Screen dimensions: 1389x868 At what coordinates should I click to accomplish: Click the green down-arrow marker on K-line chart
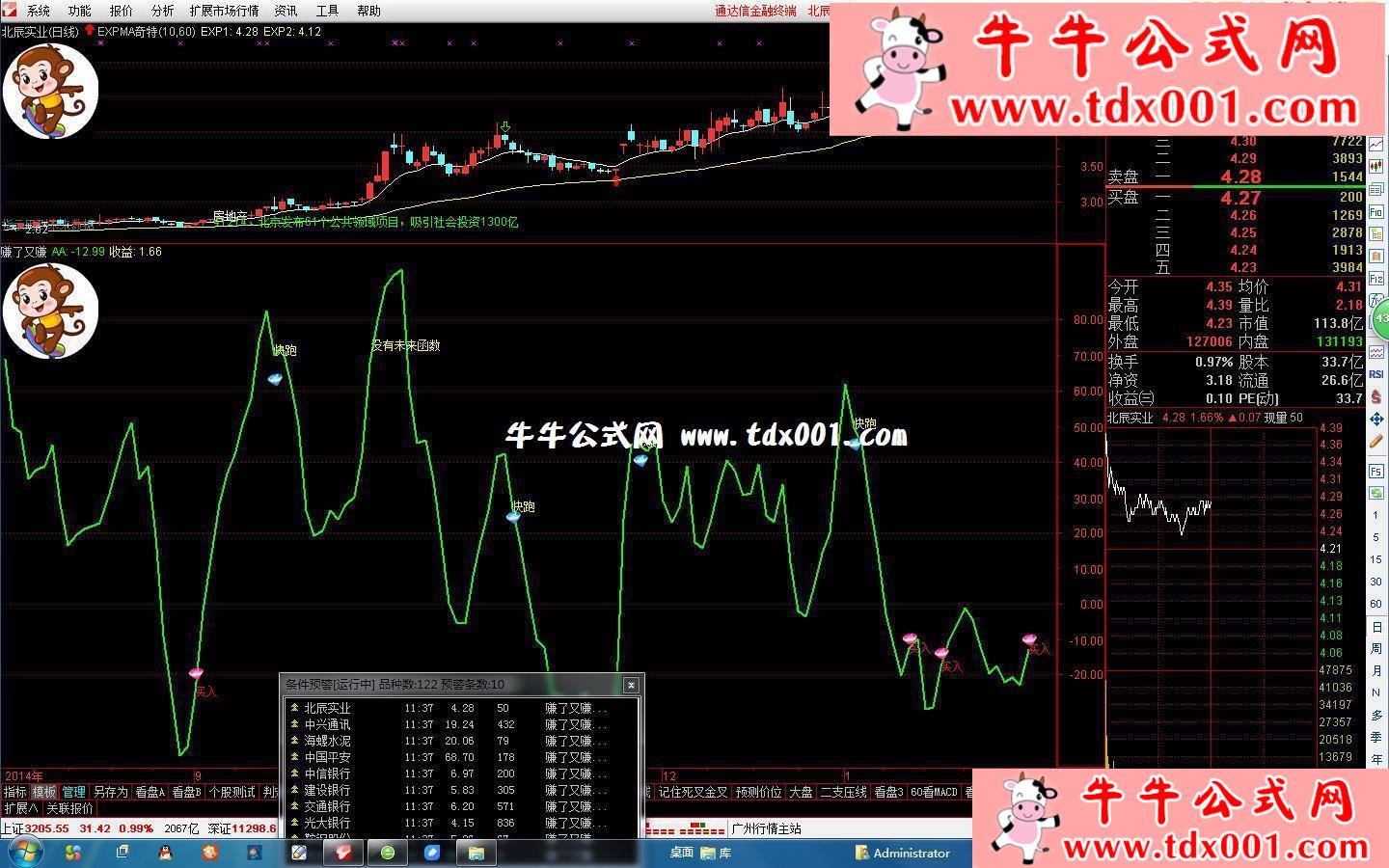504,127
